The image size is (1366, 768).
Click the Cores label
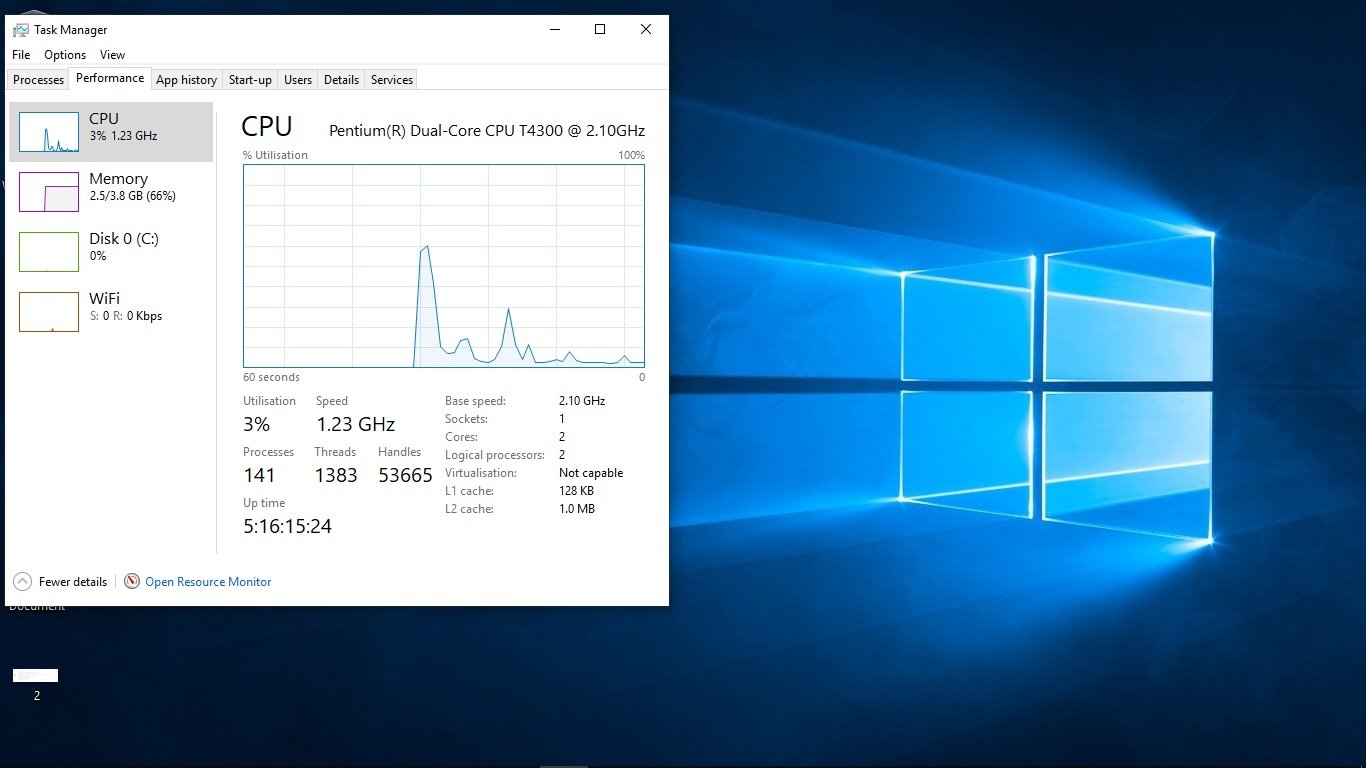(x=461, y=437)
